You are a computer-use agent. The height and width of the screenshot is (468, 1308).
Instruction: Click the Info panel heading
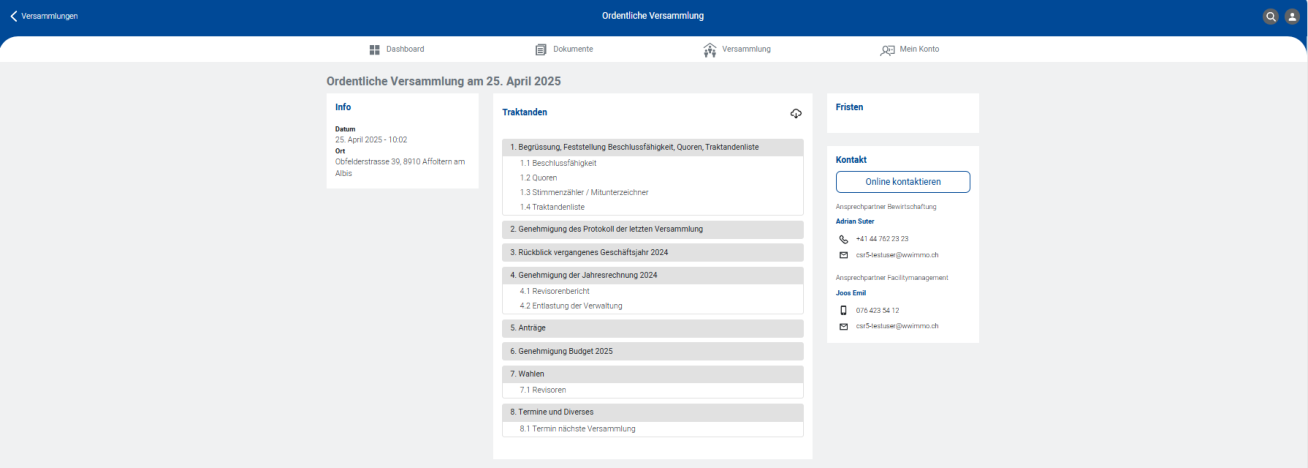coord(343,107)
